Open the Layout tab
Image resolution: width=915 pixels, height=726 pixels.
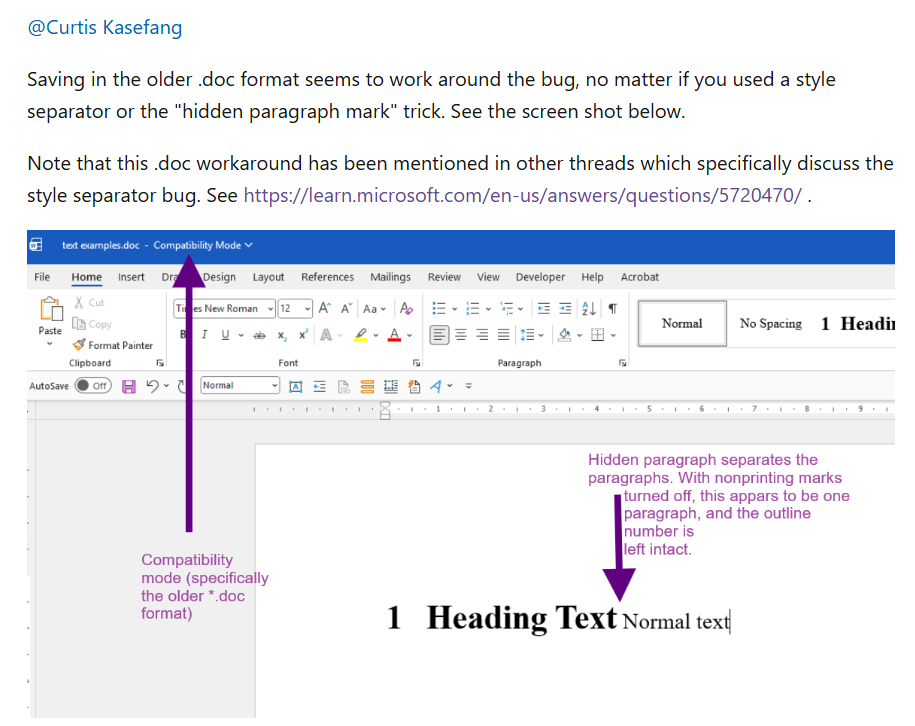tap(268, 277)
